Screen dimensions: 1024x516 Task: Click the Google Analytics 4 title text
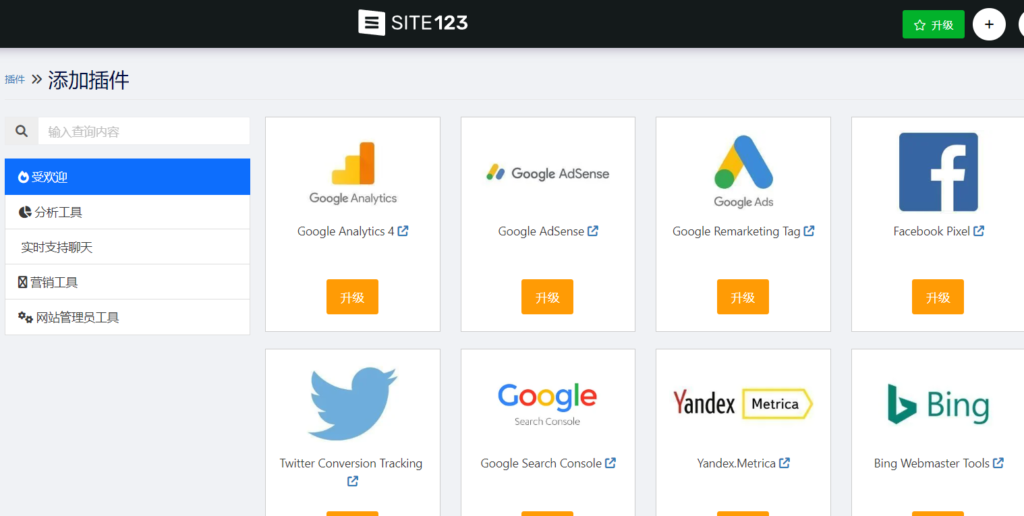point(345,231)
